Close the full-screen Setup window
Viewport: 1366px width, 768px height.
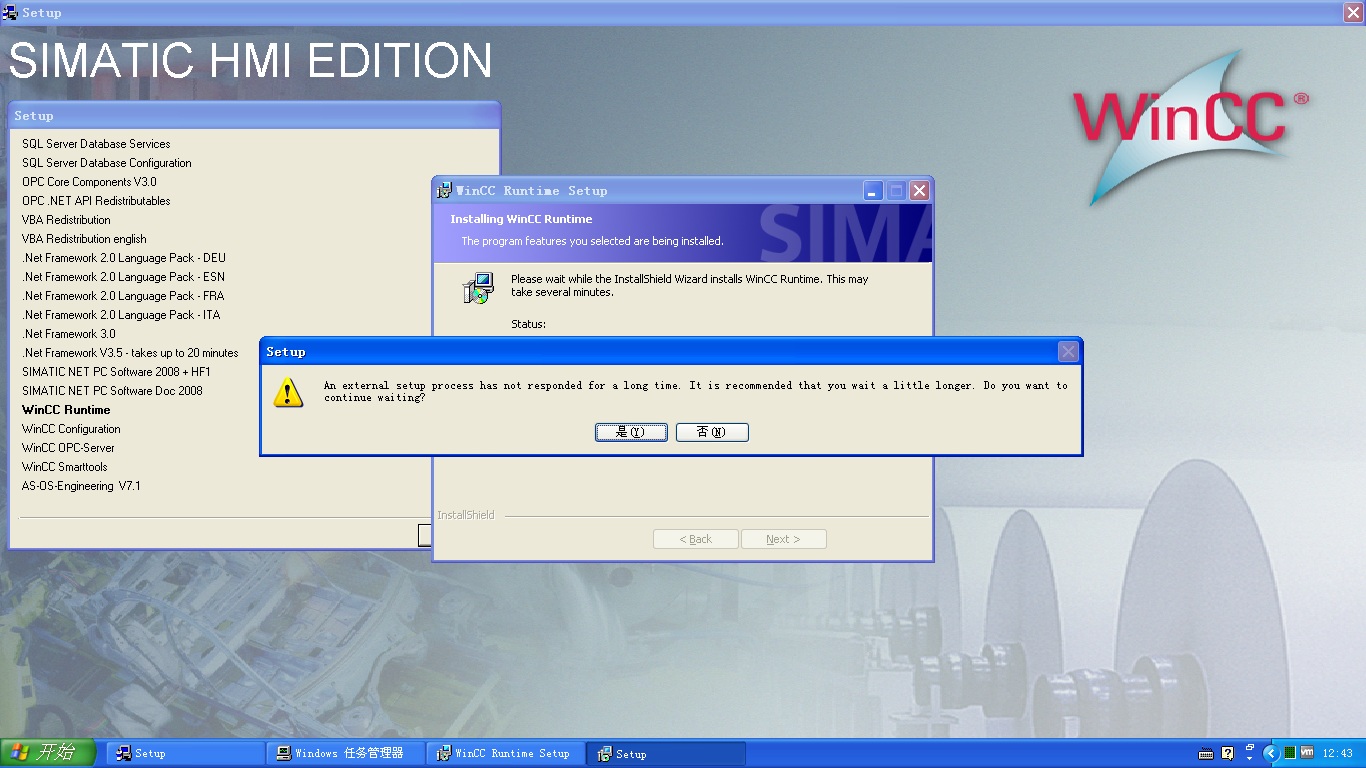pos(1353,12)
